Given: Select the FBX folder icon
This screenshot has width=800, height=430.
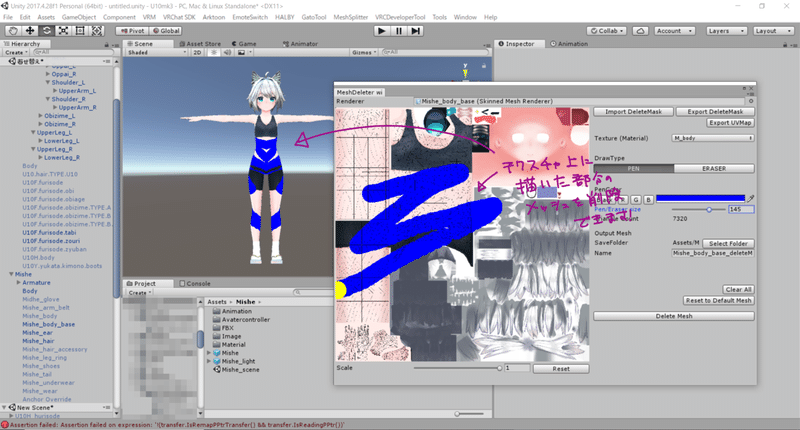Looking at the screenshot, I should pos(216,328).
